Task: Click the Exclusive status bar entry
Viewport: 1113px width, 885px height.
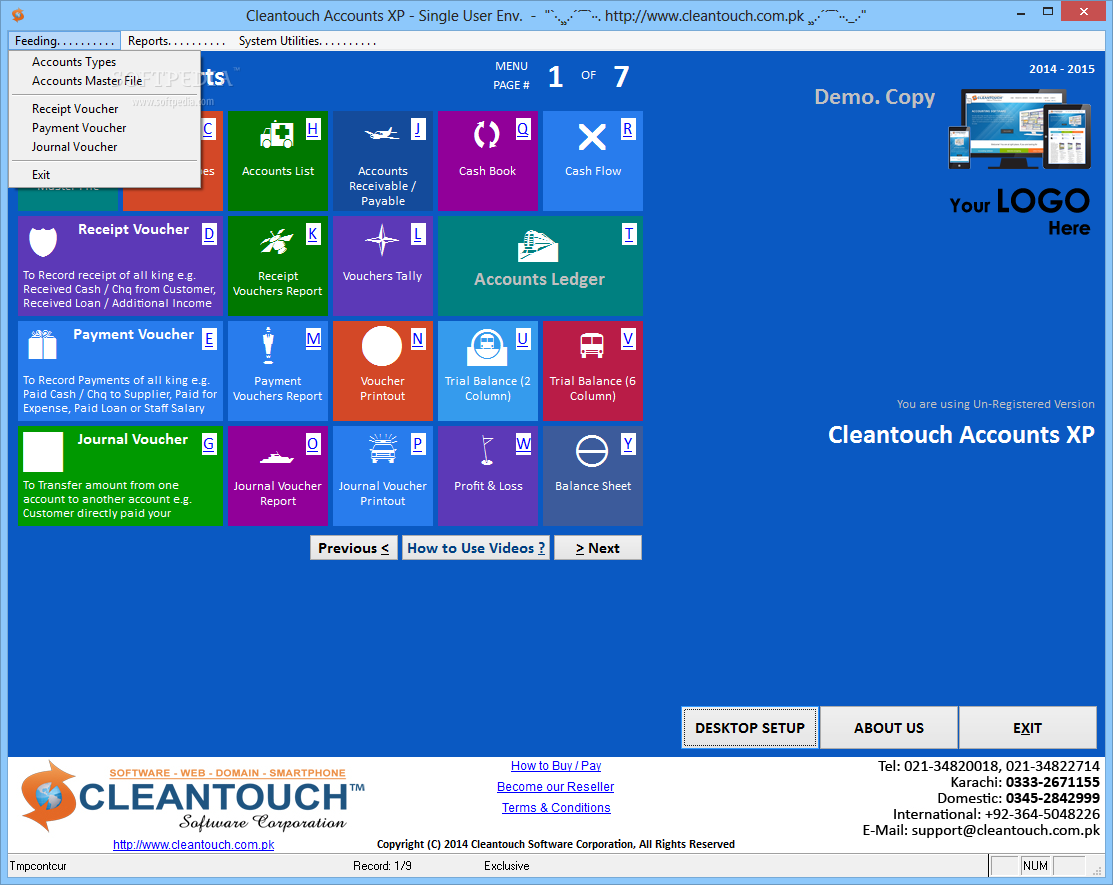Action: pyautogui.click(x=507, y=866)
